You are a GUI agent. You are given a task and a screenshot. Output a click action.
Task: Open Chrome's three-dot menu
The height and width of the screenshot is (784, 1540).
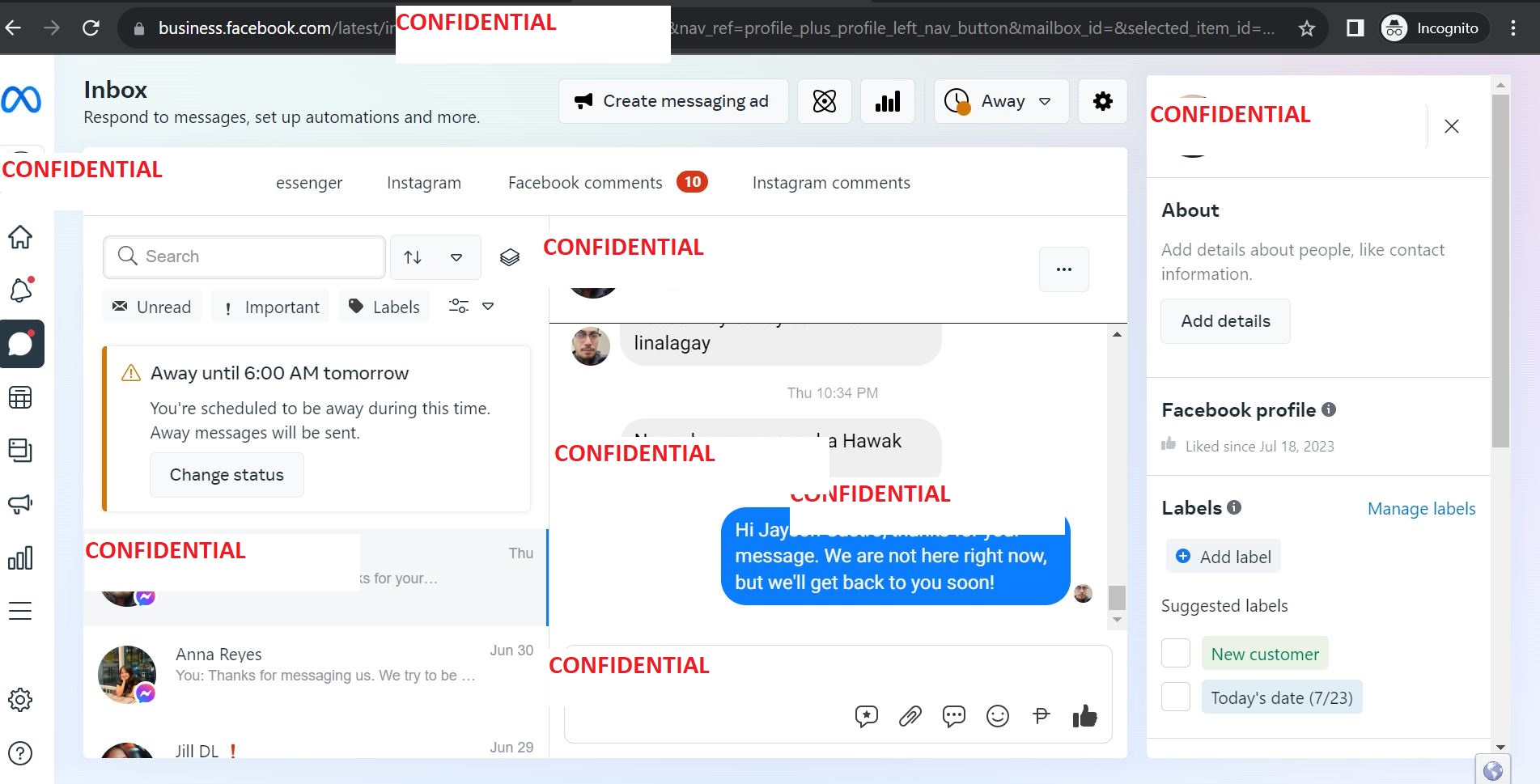point(1513,28)
